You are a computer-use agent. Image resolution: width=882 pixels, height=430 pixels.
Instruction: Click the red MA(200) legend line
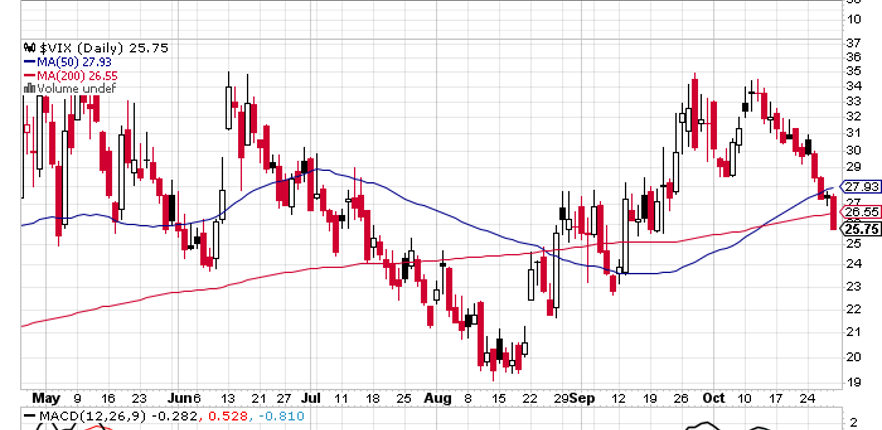30,74
